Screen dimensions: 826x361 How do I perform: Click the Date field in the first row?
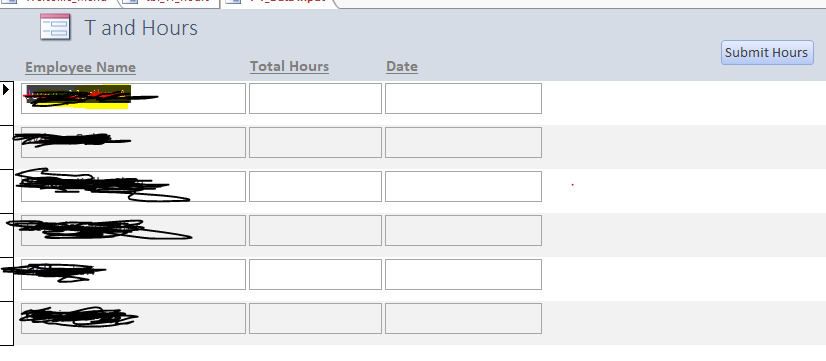pyautogui.click(x=463, y=98)
